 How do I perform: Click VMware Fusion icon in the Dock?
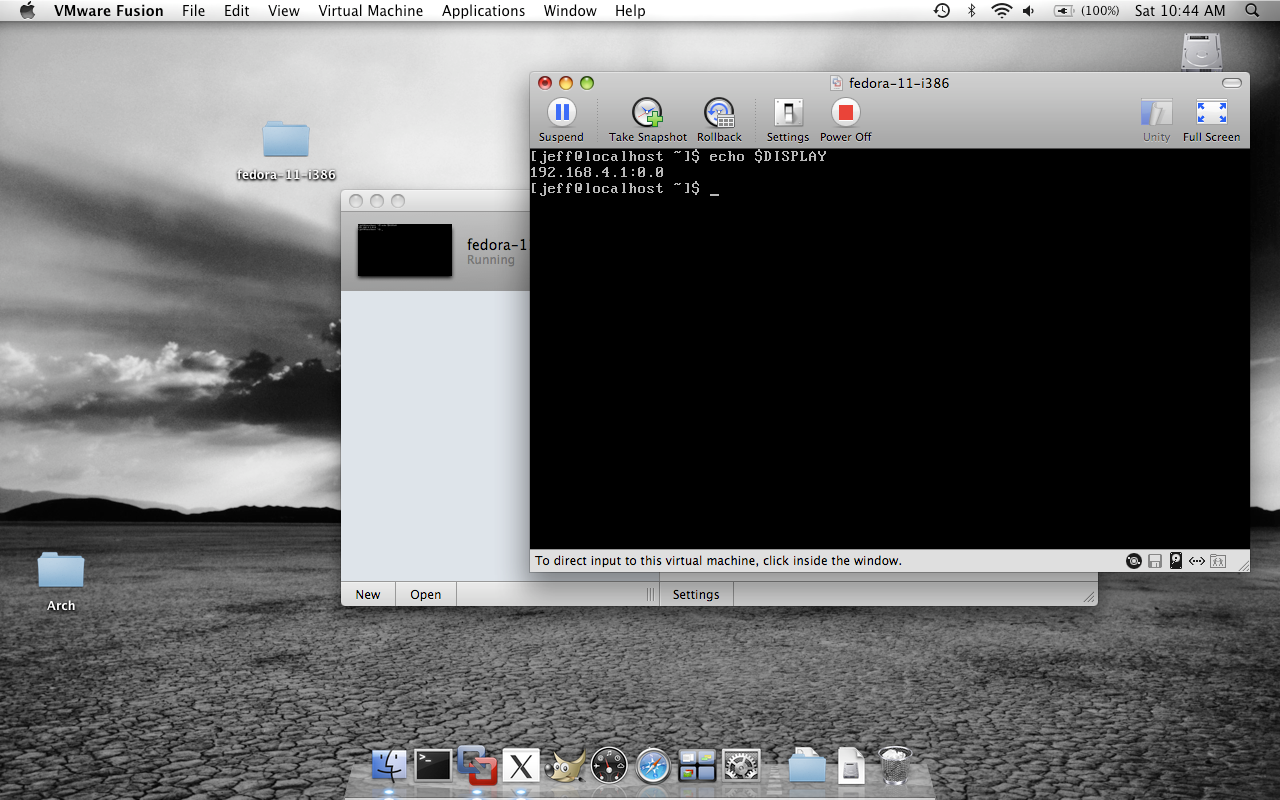[477, 766]
